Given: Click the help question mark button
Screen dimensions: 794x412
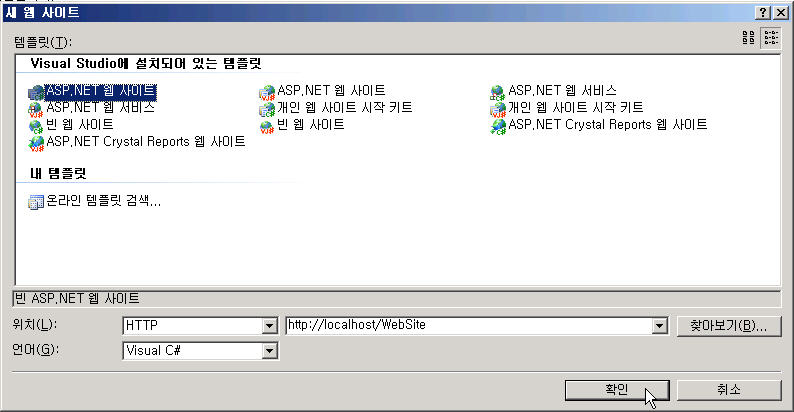Looking at the screenshot, I should 763,13.
